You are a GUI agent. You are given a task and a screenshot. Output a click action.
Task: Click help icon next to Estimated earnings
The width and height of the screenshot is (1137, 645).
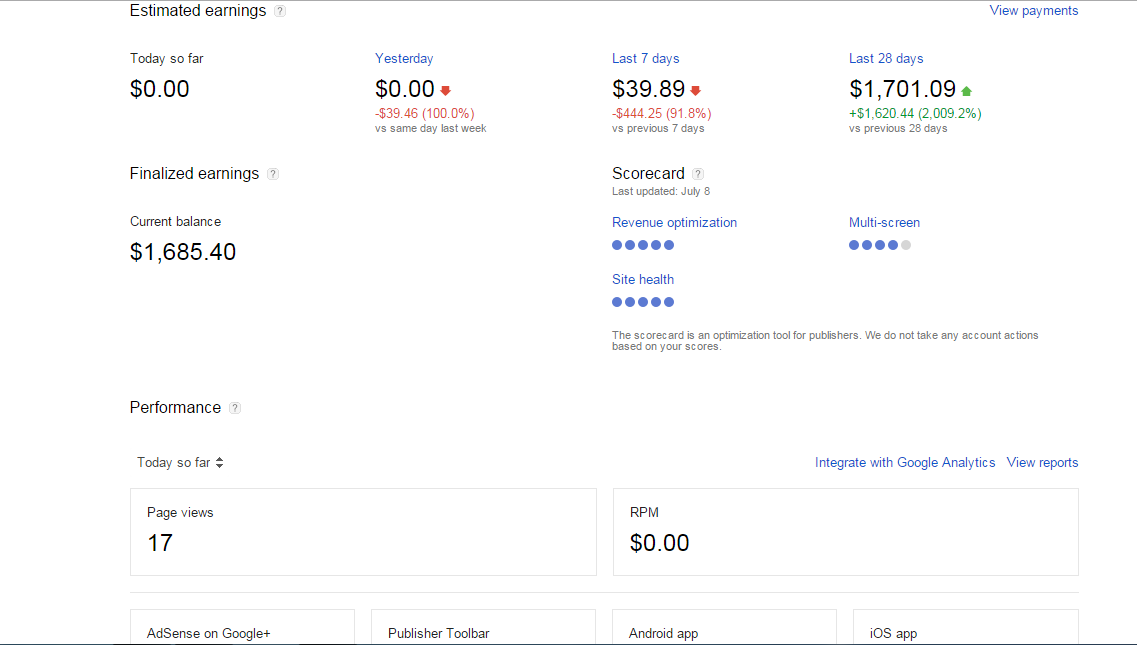point(280,11)
